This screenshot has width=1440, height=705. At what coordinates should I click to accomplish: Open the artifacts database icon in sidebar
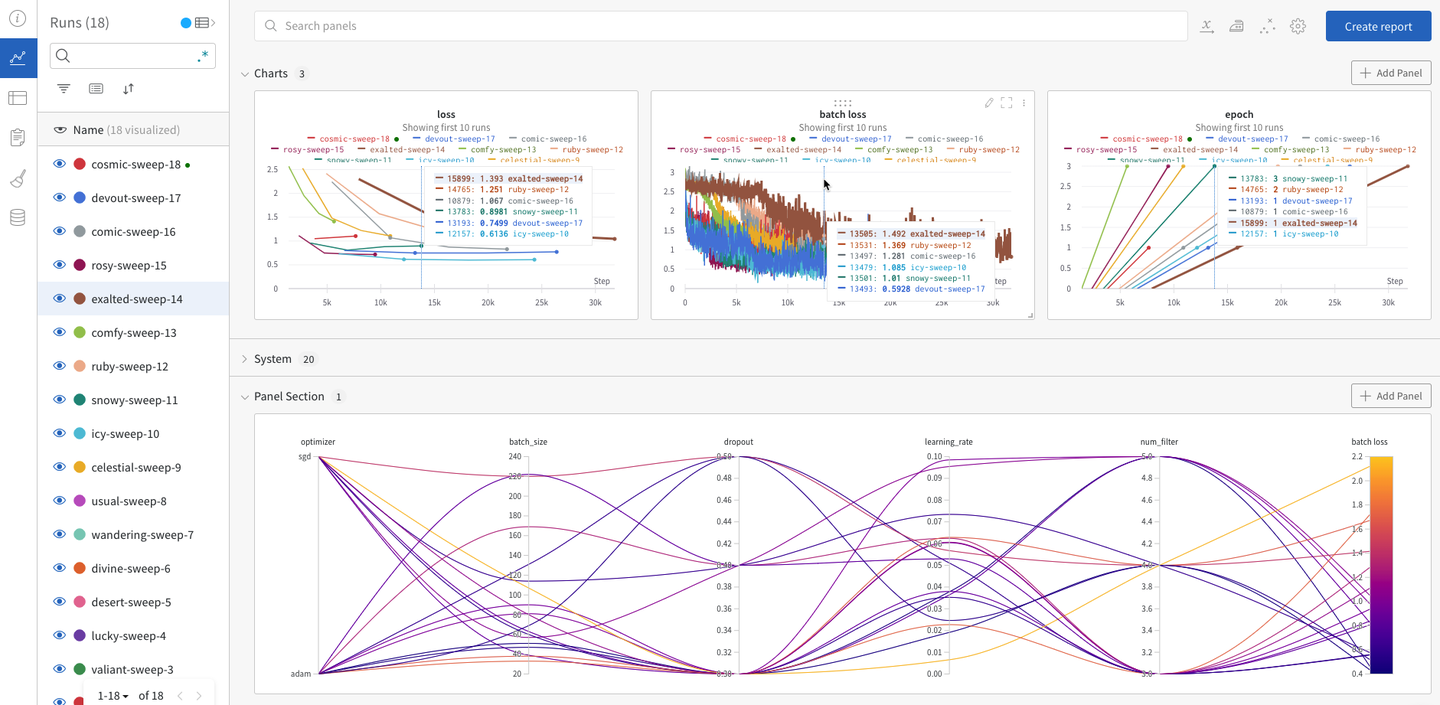tap(18, 218)
